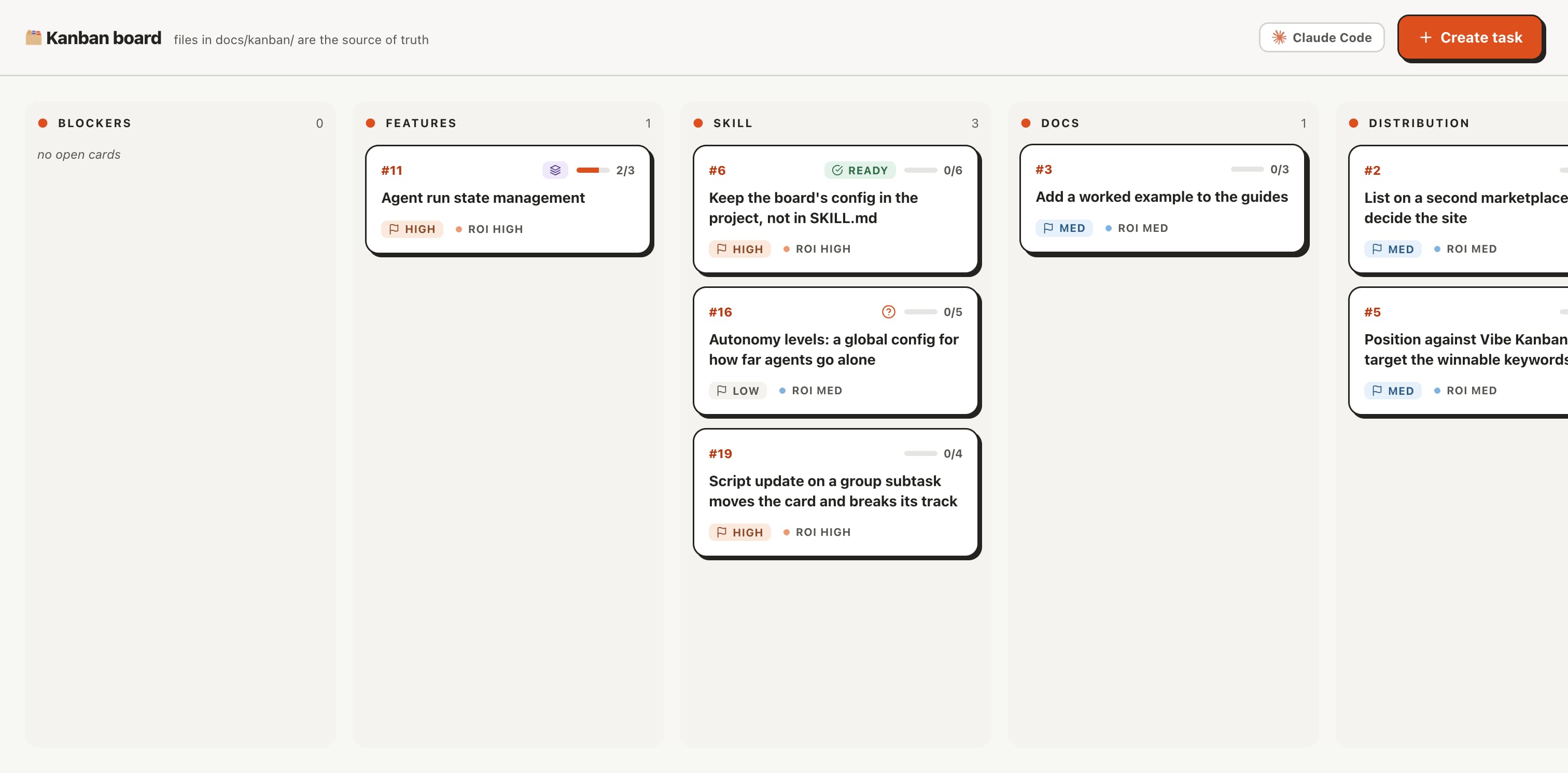Click the BLOCKERS column header

(x=94, y=123)
